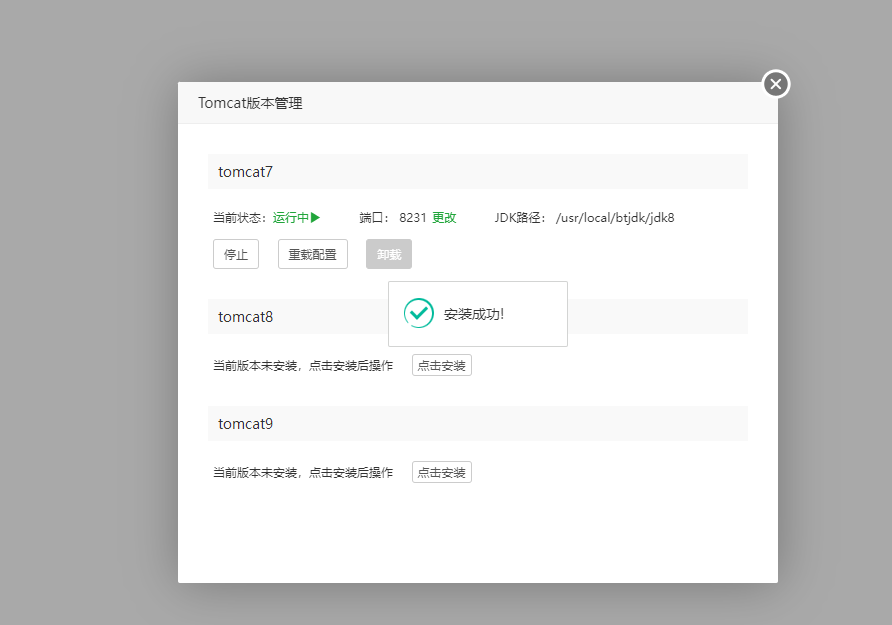Click the 停止 button for tomcat7
Image resolution: width=892 pixels, height=625 pixels.
(x=236, y=254)
